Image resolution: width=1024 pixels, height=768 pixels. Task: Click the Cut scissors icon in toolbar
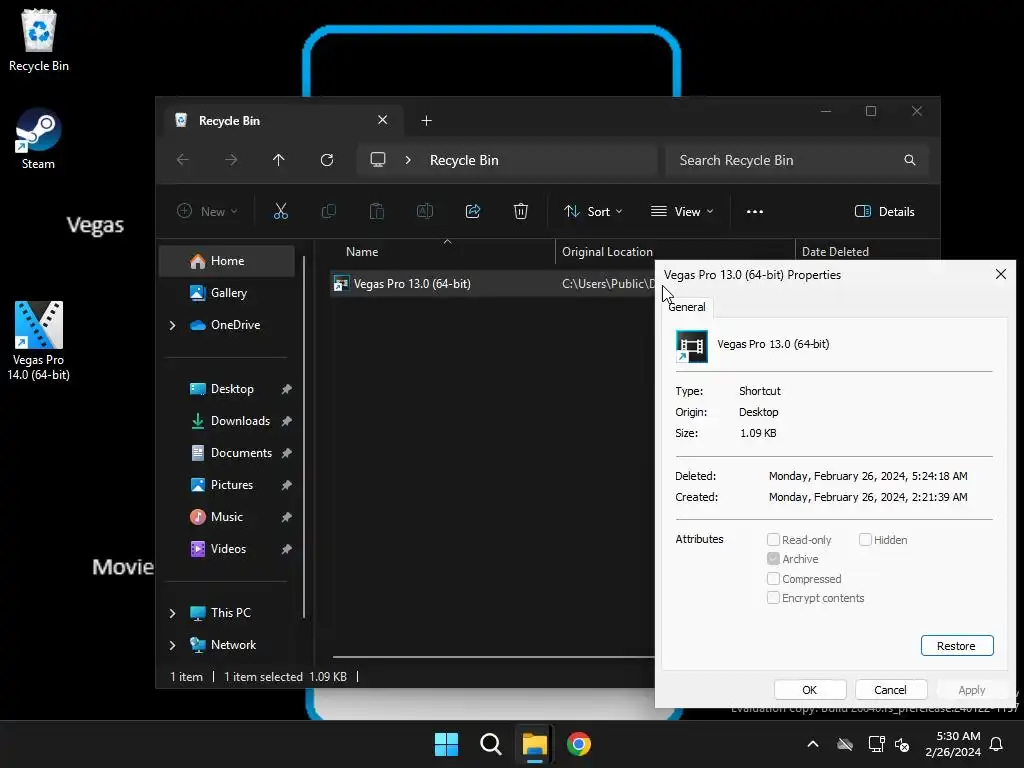280,212
